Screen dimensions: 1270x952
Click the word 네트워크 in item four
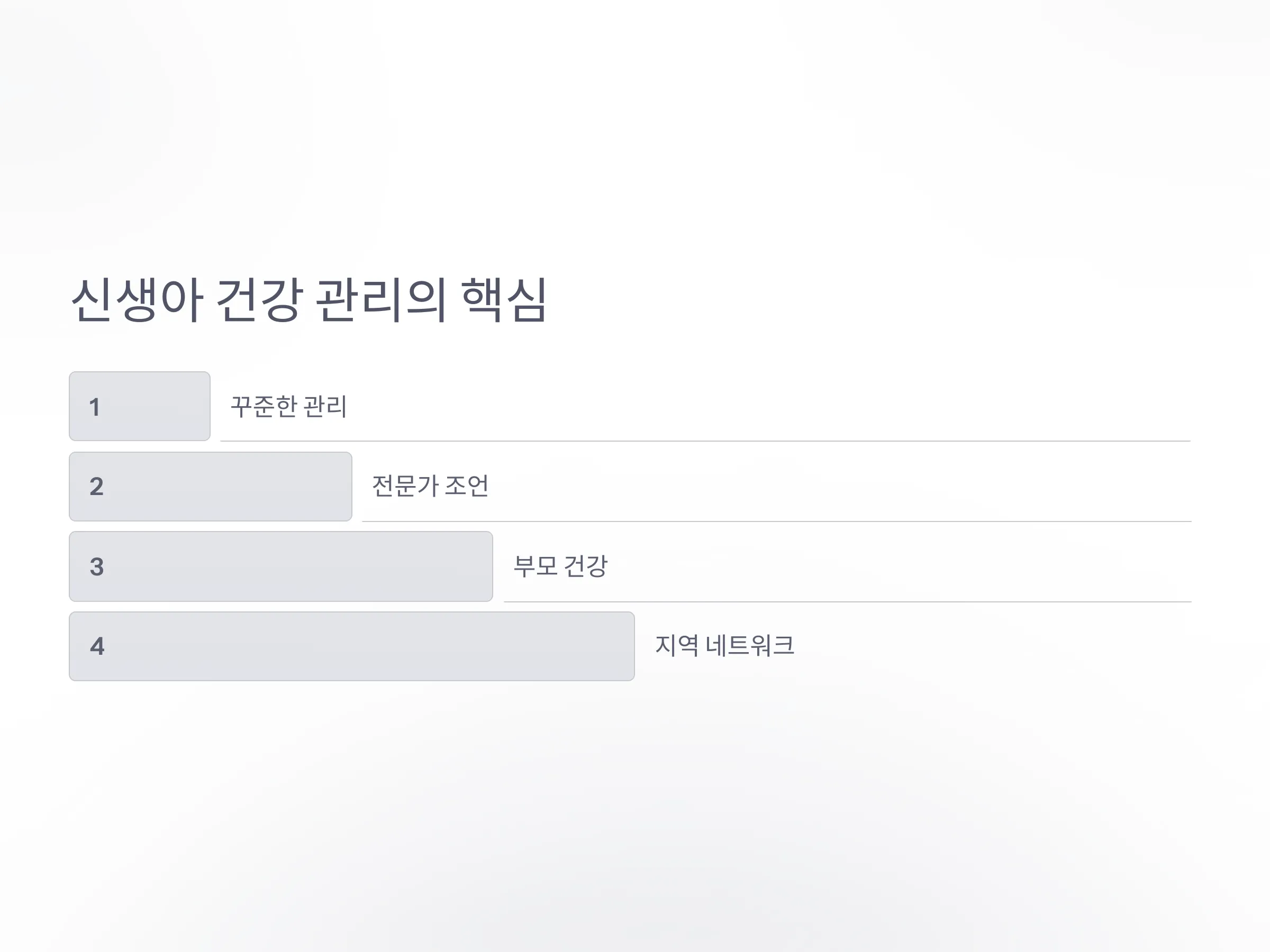coord(750,646)
